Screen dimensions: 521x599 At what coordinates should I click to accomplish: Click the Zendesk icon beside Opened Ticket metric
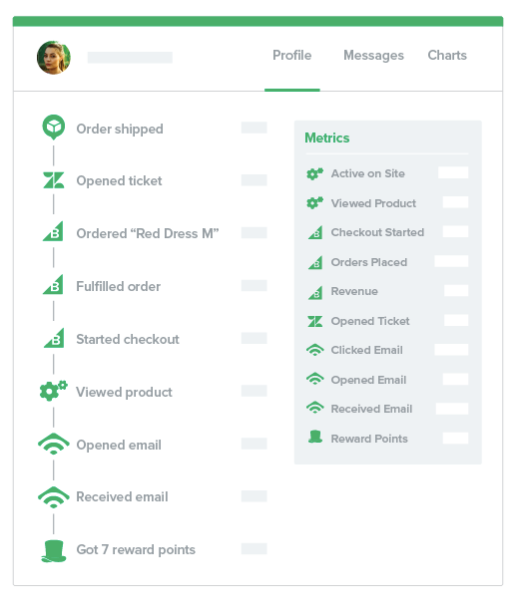tap(315, 321)
